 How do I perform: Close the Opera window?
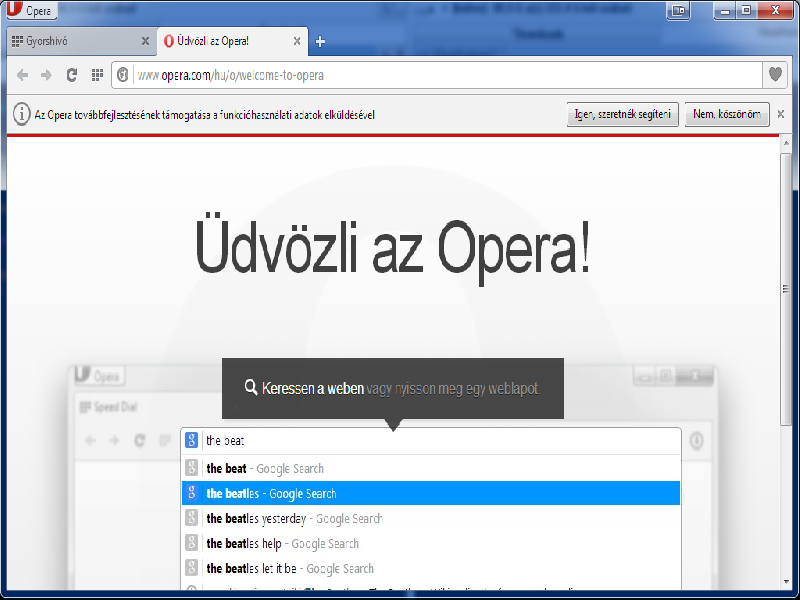pos(775,10)
